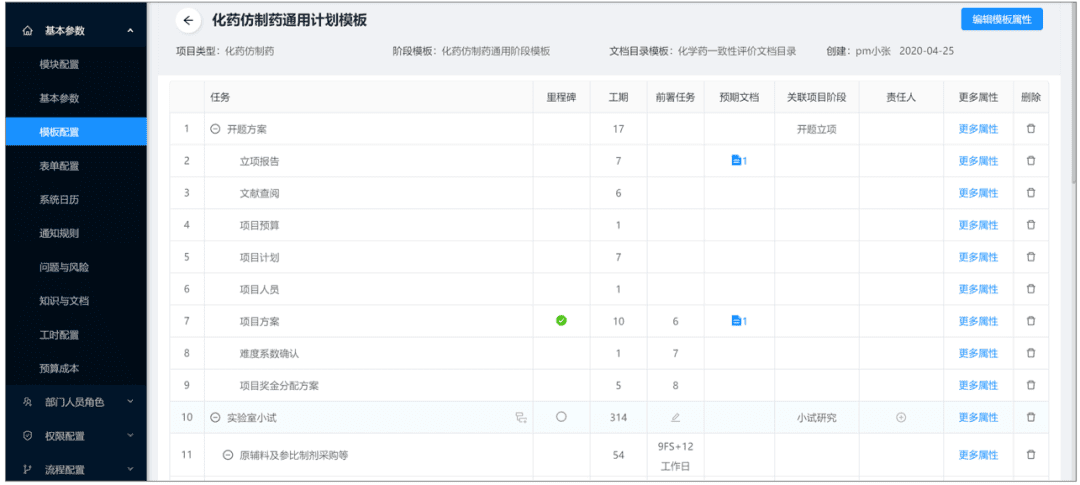The image size is (1080, 485).
Task: Delete the 项目奖金分配方案 row via trash icon
Action: click(1030, 385)
